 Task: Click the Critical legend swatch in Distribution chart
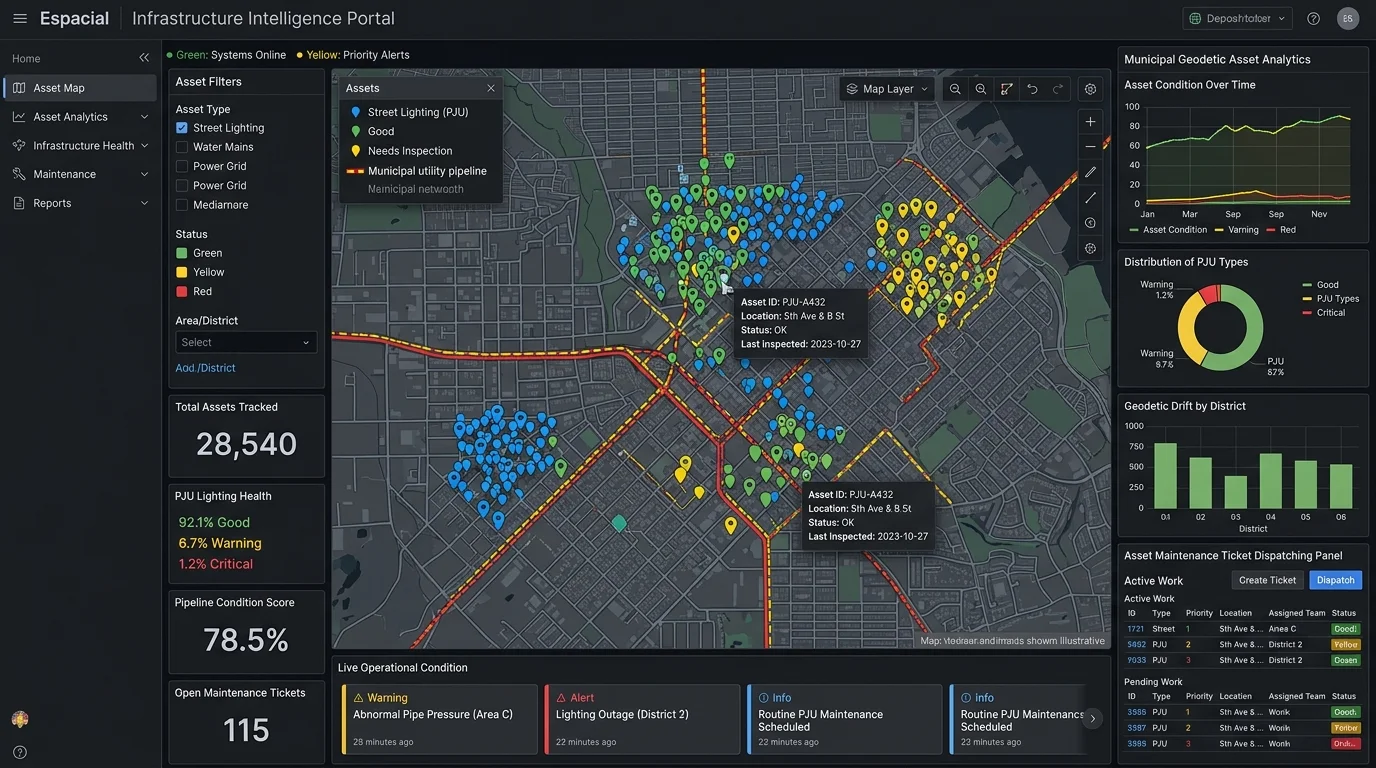[1308, 313]
